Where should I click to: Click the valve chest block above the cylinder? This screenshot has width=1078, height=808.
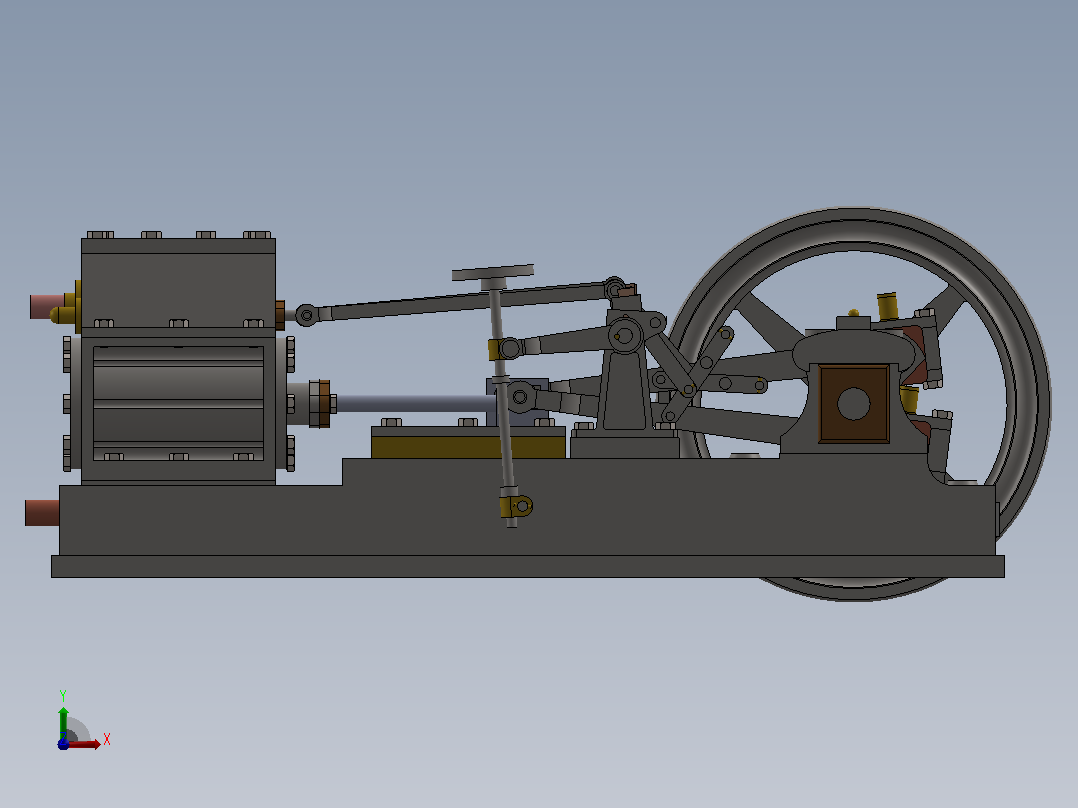click(178, 282)
